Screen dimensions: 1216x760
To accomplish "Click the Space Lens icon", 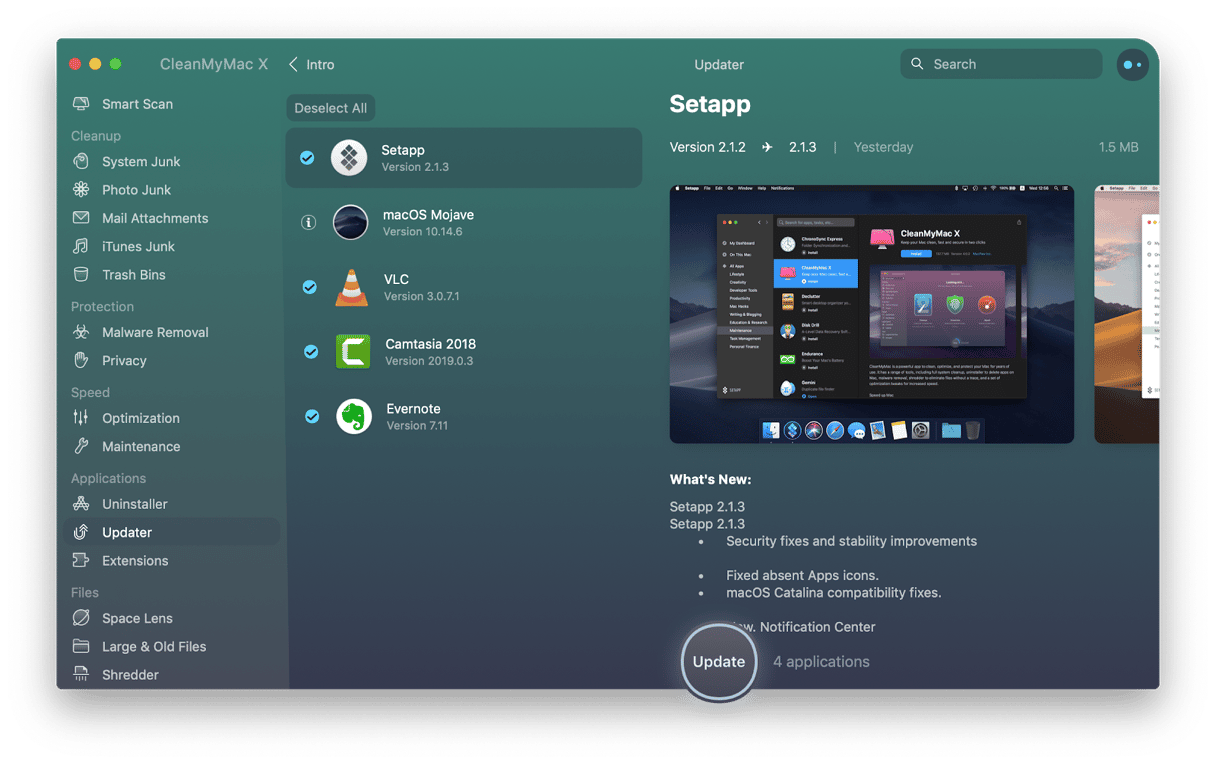I will pos(82,618).
